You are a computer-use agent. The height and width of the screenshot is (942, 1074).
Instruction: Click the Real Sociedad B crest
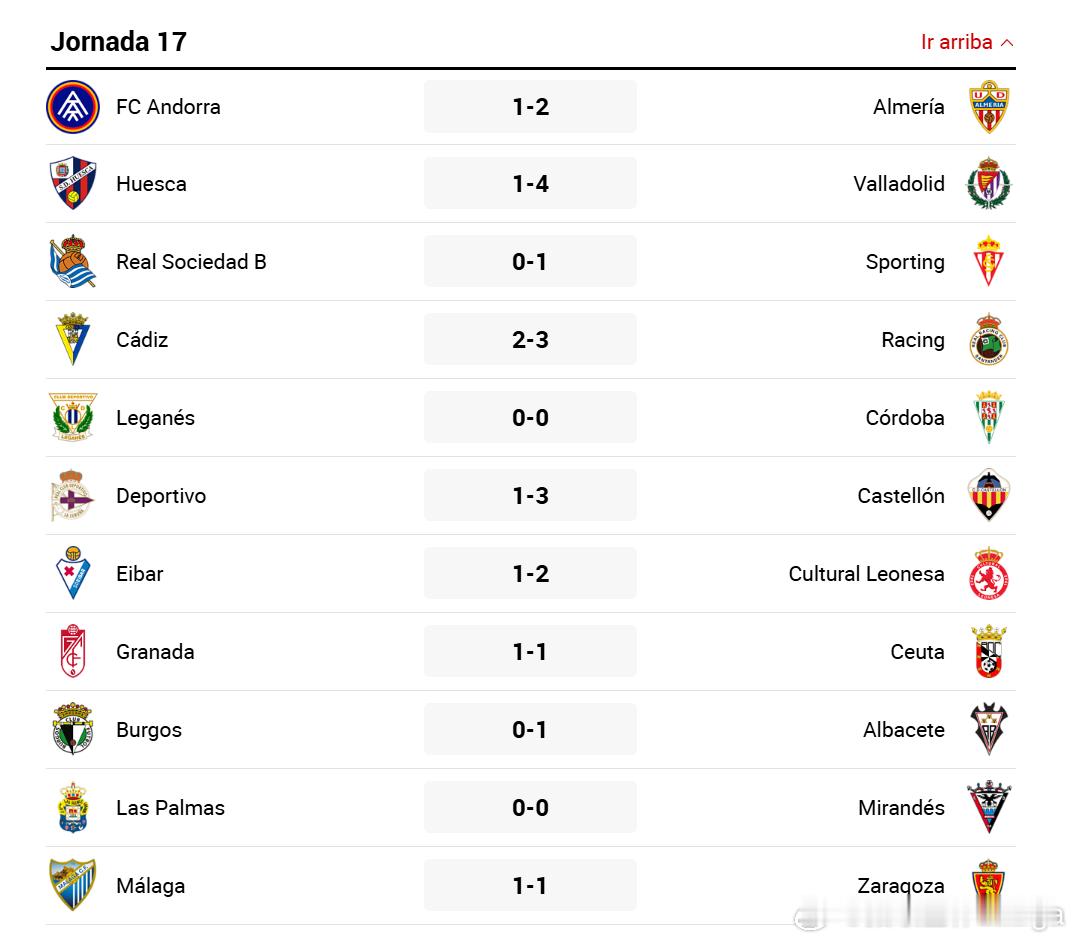(x=73, y=262)
